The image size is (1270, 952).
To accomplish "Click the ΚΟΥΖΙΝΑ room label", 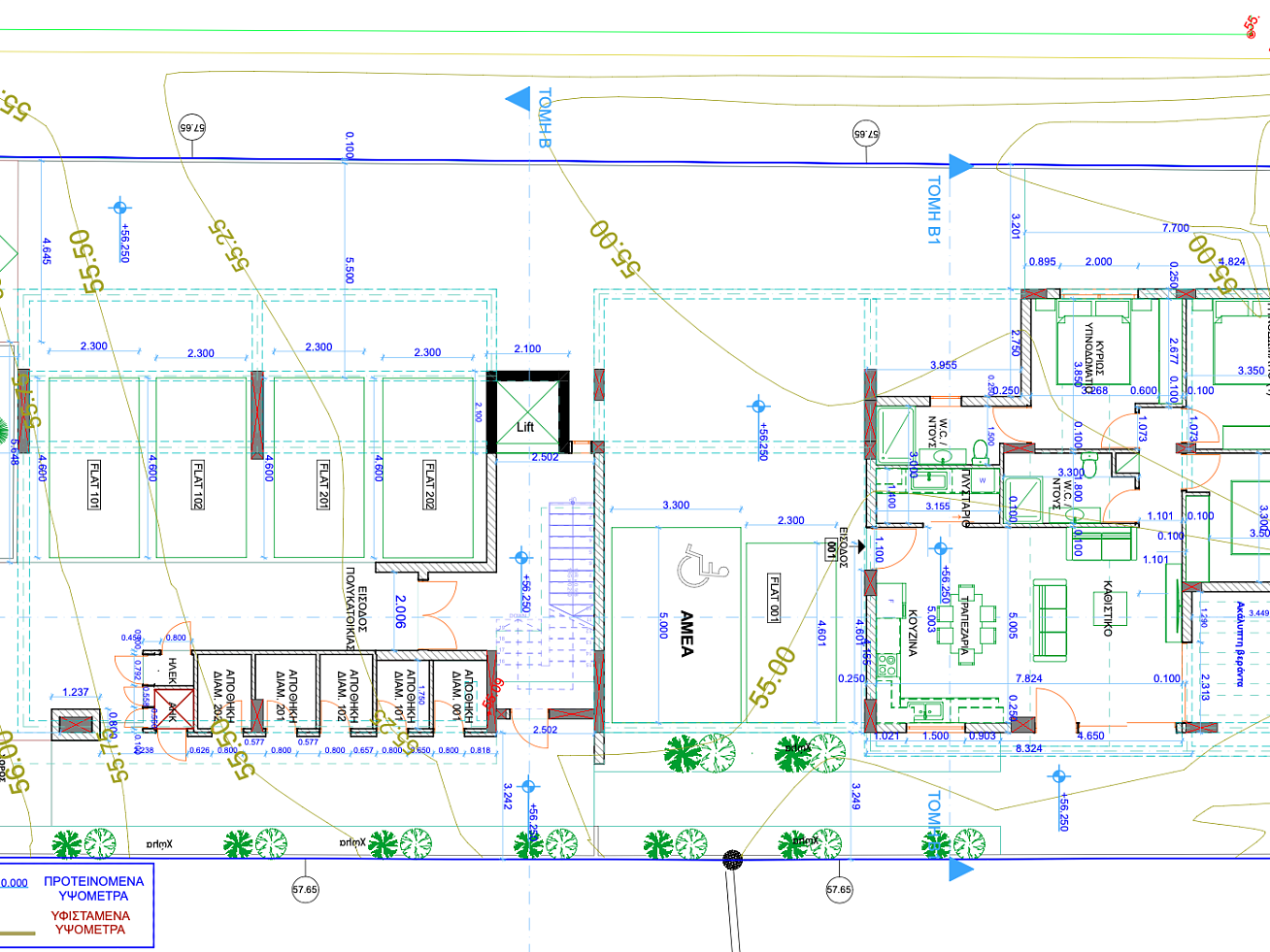I will (x=913, y=634).
